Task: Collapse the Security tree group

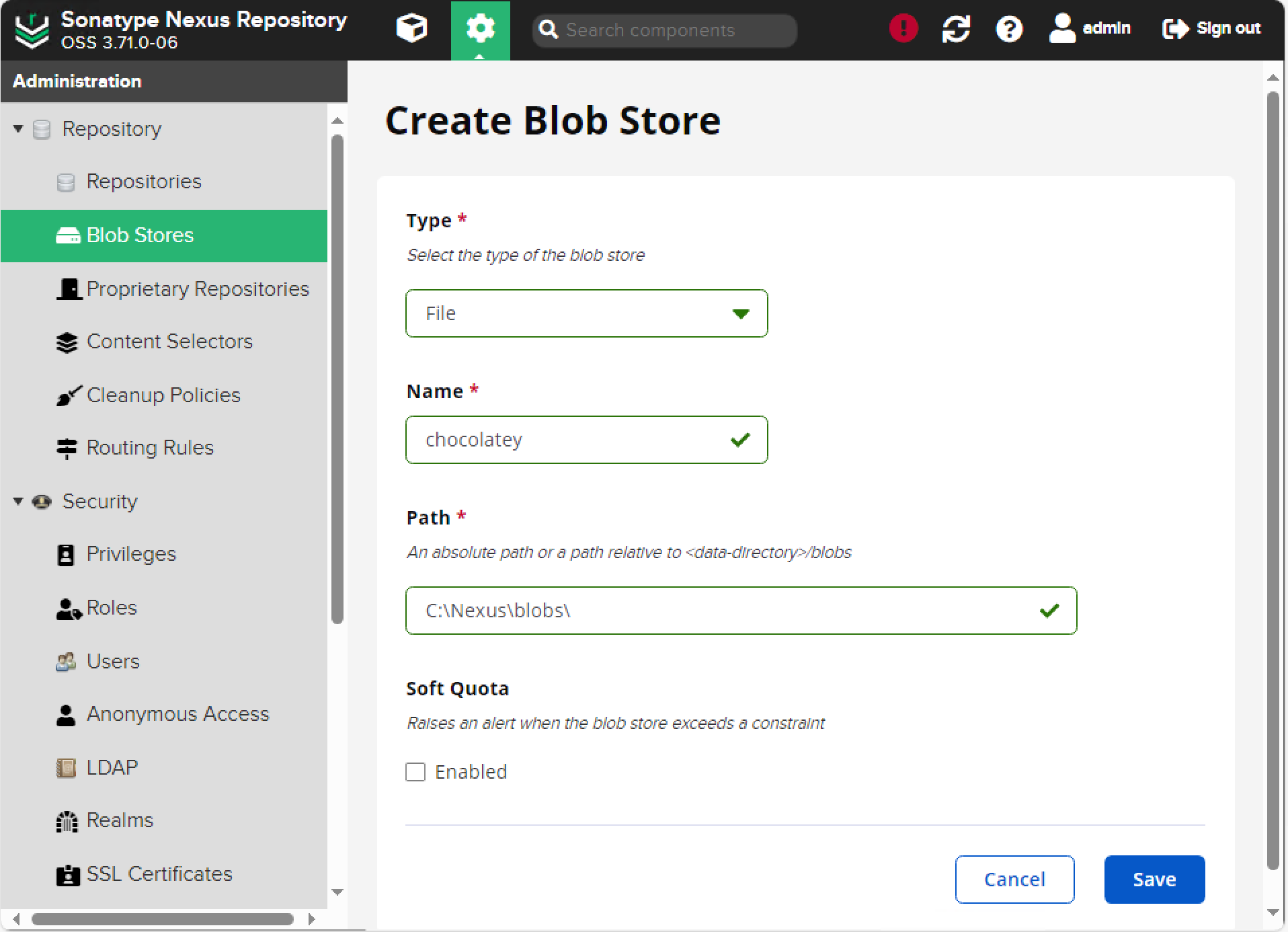Action: point(18,501)
